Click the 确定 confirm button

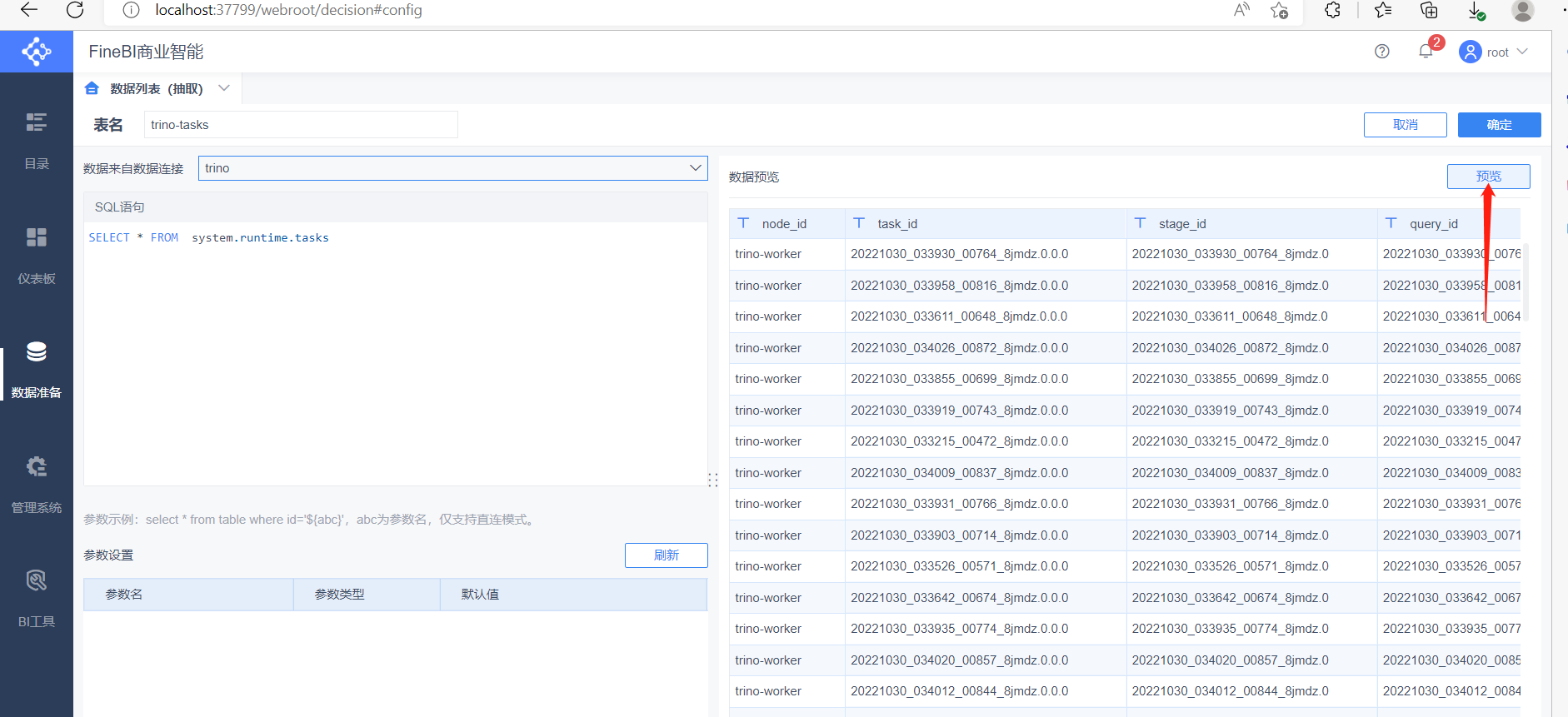point(1500,125)
